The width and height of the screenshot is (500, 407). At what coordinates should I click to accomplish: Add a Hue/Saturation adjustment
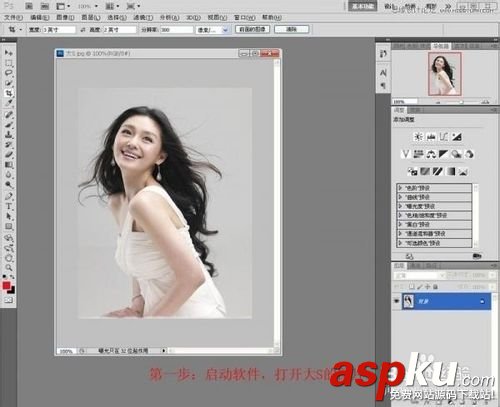tap(418, 154)
